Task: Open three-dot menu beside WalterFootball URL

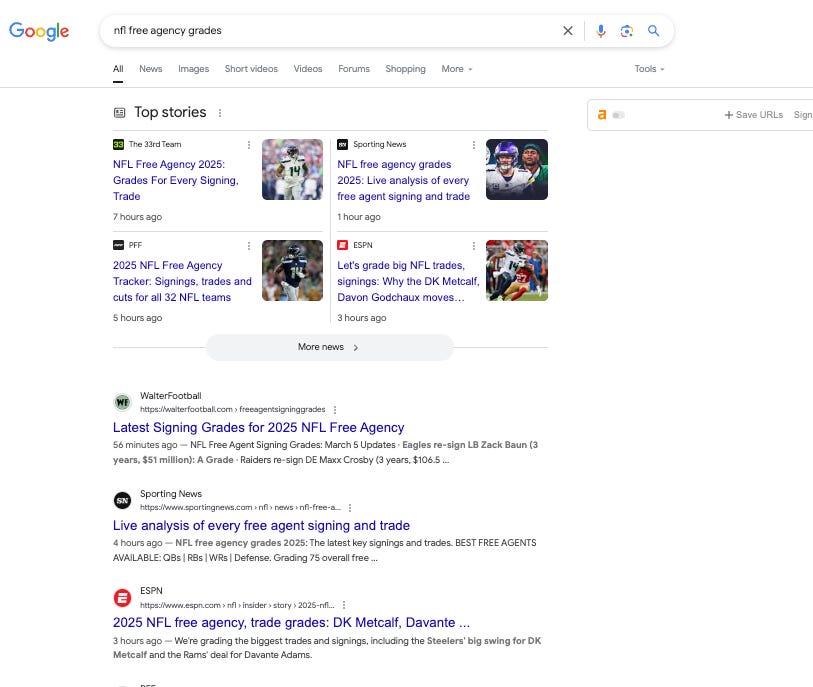Action: [x=335, y=410]
